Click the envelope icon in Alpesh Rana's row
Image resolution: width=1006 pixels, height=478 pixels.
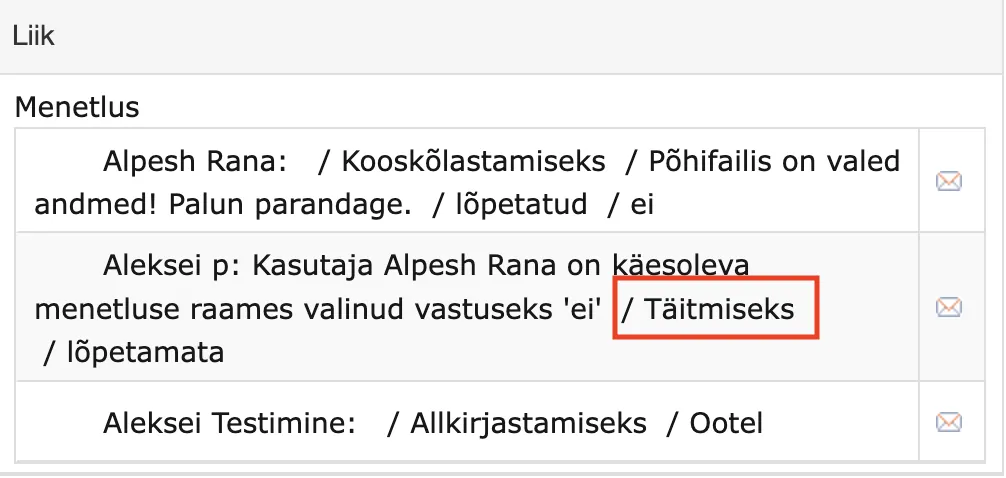948,182
